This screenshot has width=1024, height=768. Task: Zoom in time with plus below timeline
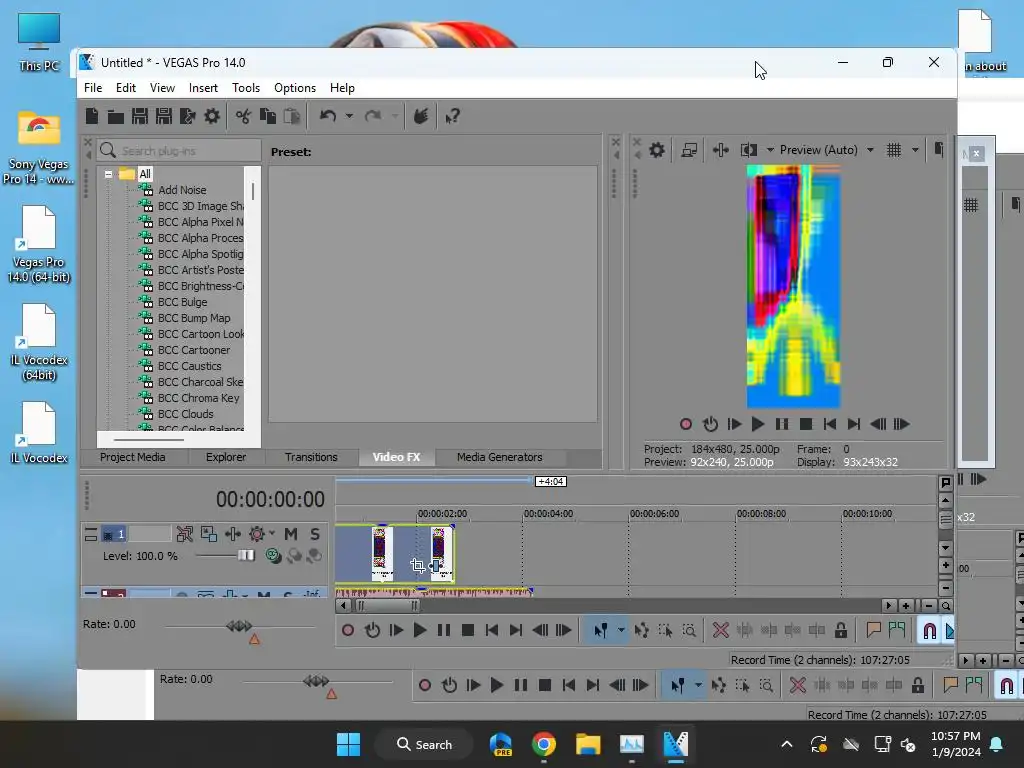pyautogui.click(x=905, y=606)
